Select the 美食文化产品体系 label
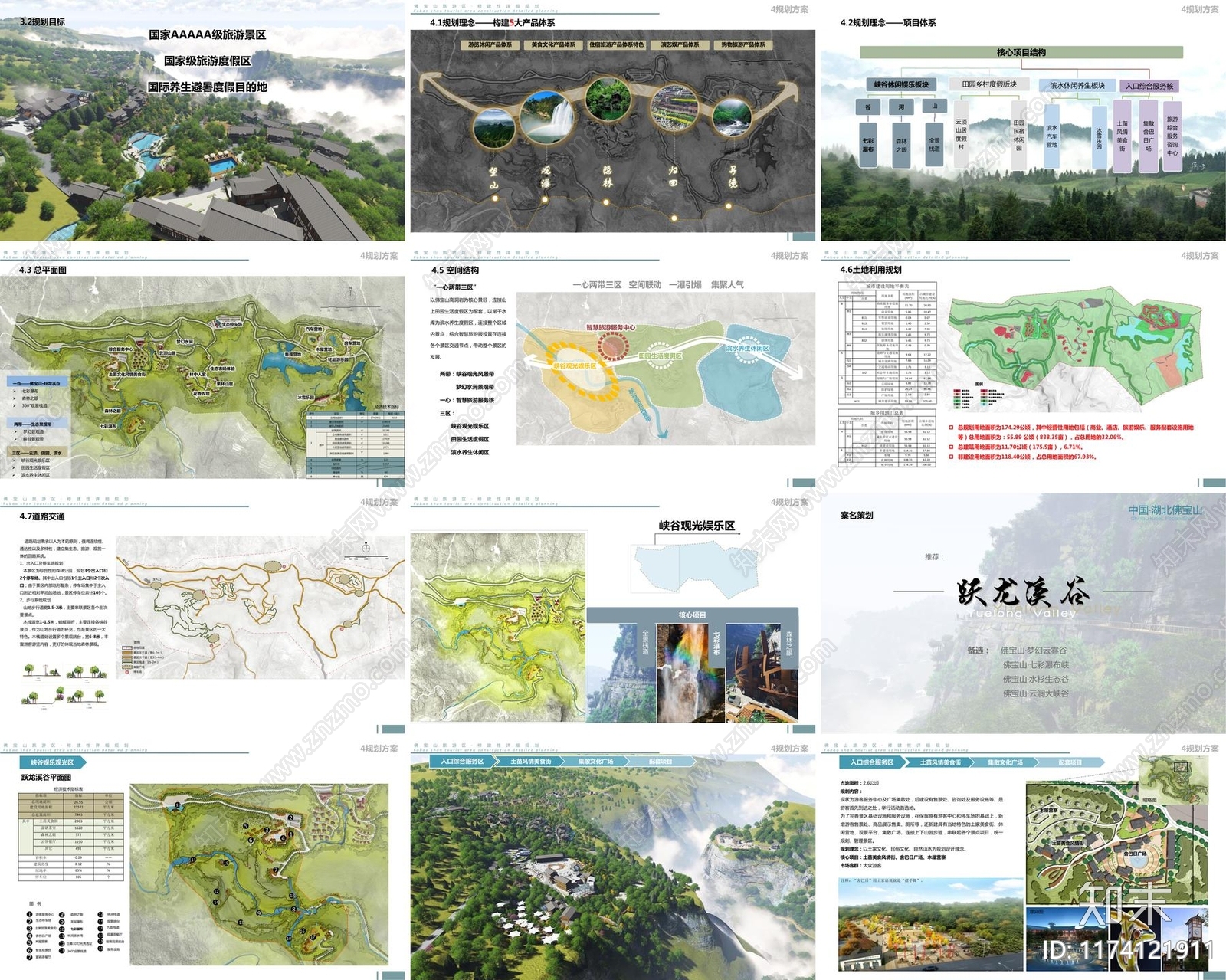1226x980 pixels. (x=553, y=44)
